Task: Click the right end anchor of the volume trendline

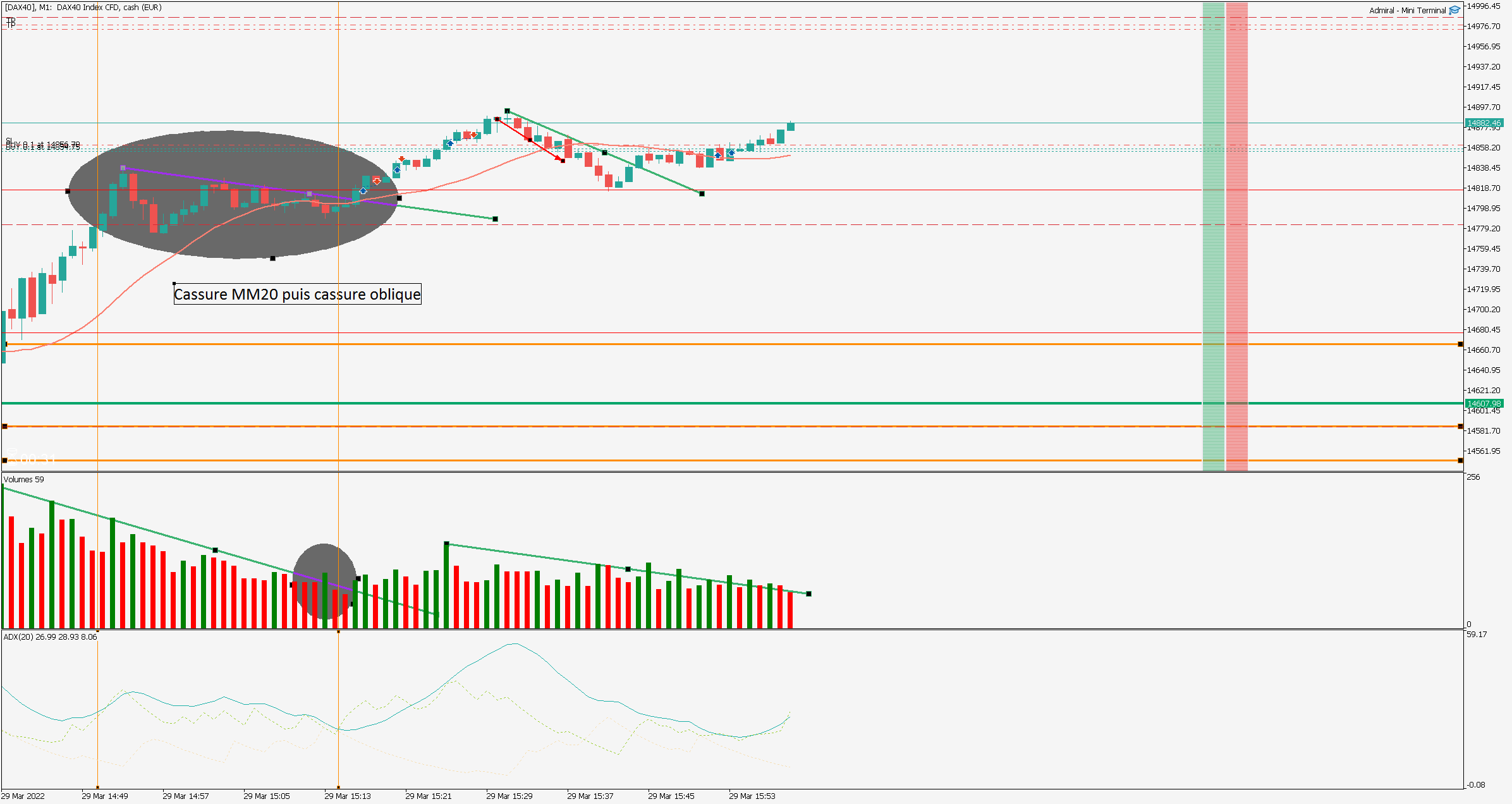Action: (x=808, y=594)
